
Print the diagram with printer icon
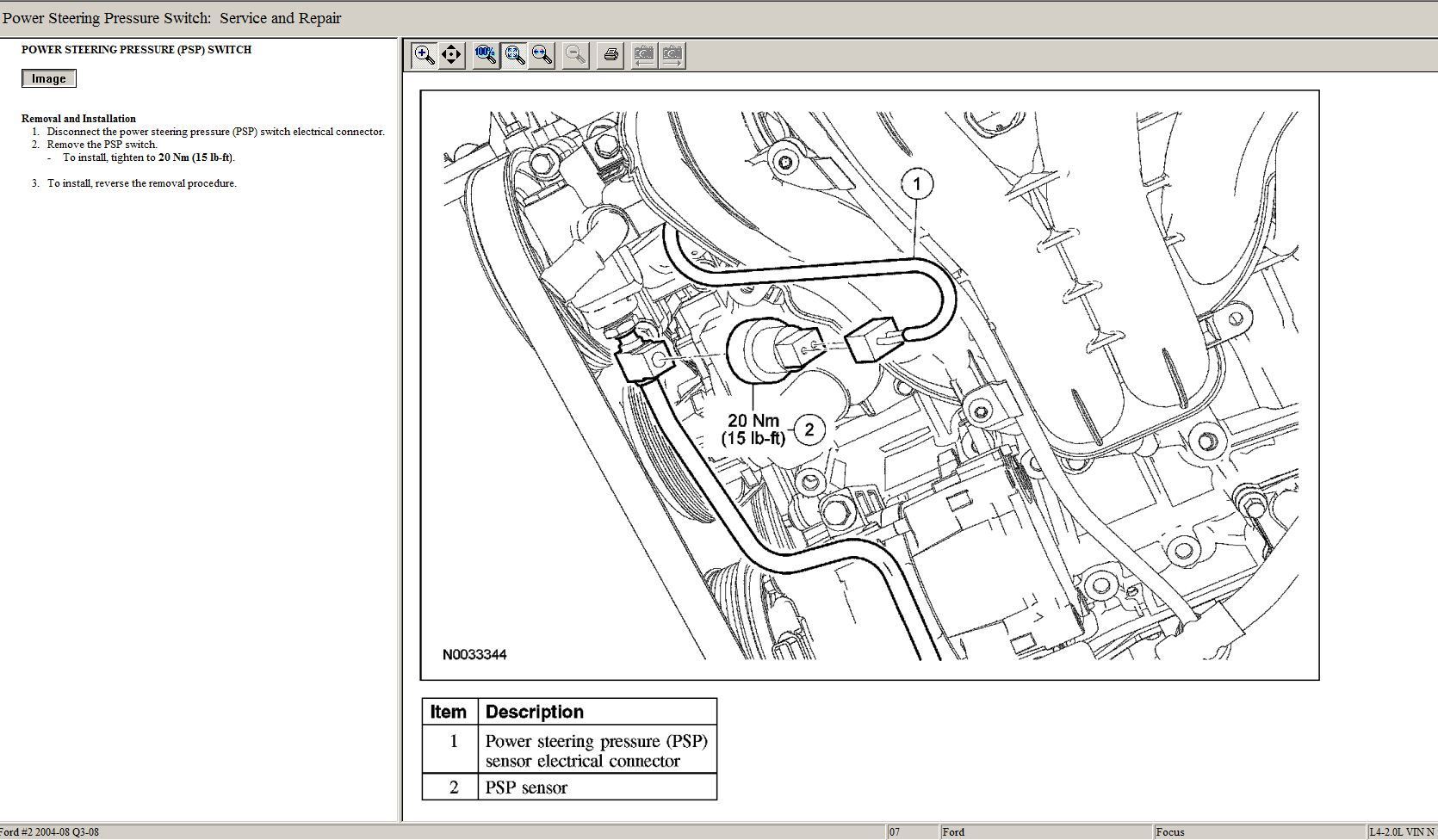pos(611,56)
